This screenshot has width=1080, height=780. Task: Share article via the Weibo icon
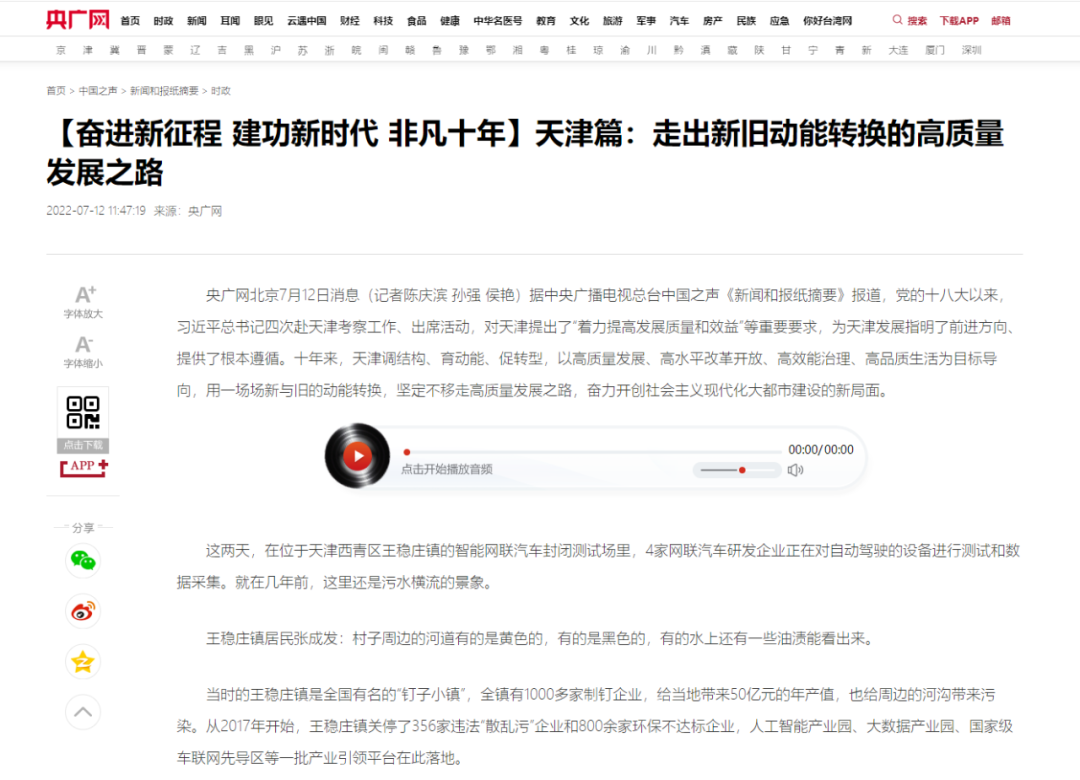pos(83,611)
